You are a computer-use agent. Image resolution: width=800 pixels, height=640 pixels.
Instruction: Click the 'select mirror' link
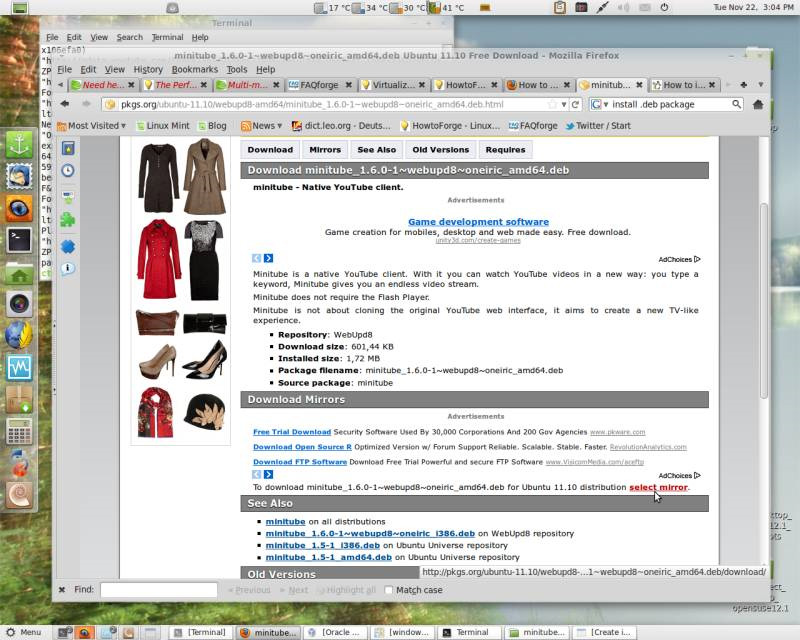658,487
